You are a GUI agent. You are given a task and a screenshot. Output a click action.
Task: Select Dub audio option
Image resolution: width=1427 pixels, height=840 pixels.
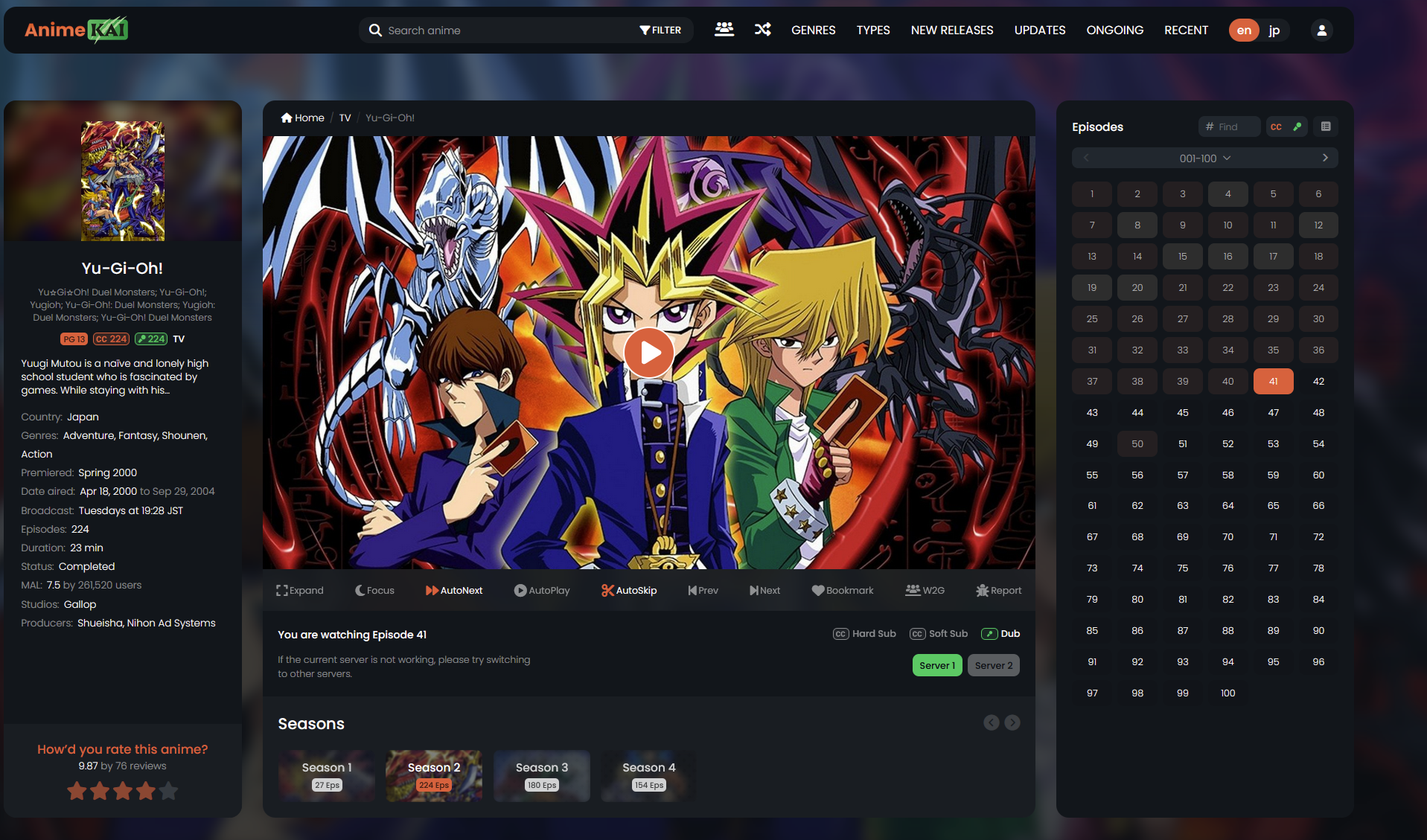point(1000,634)
